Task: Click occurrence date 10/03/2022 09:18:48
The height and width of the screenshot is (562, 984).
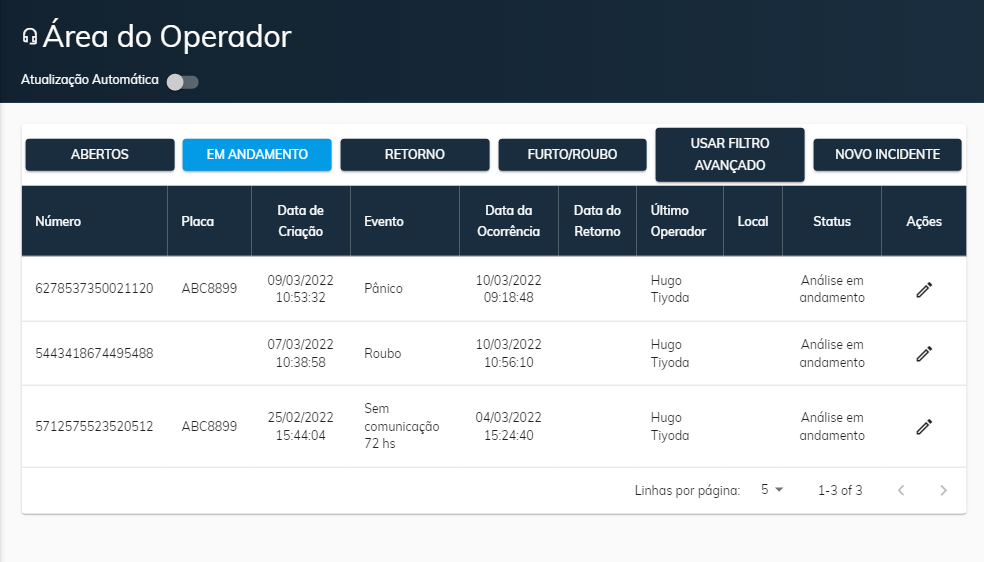Action: tap(508, 289)
